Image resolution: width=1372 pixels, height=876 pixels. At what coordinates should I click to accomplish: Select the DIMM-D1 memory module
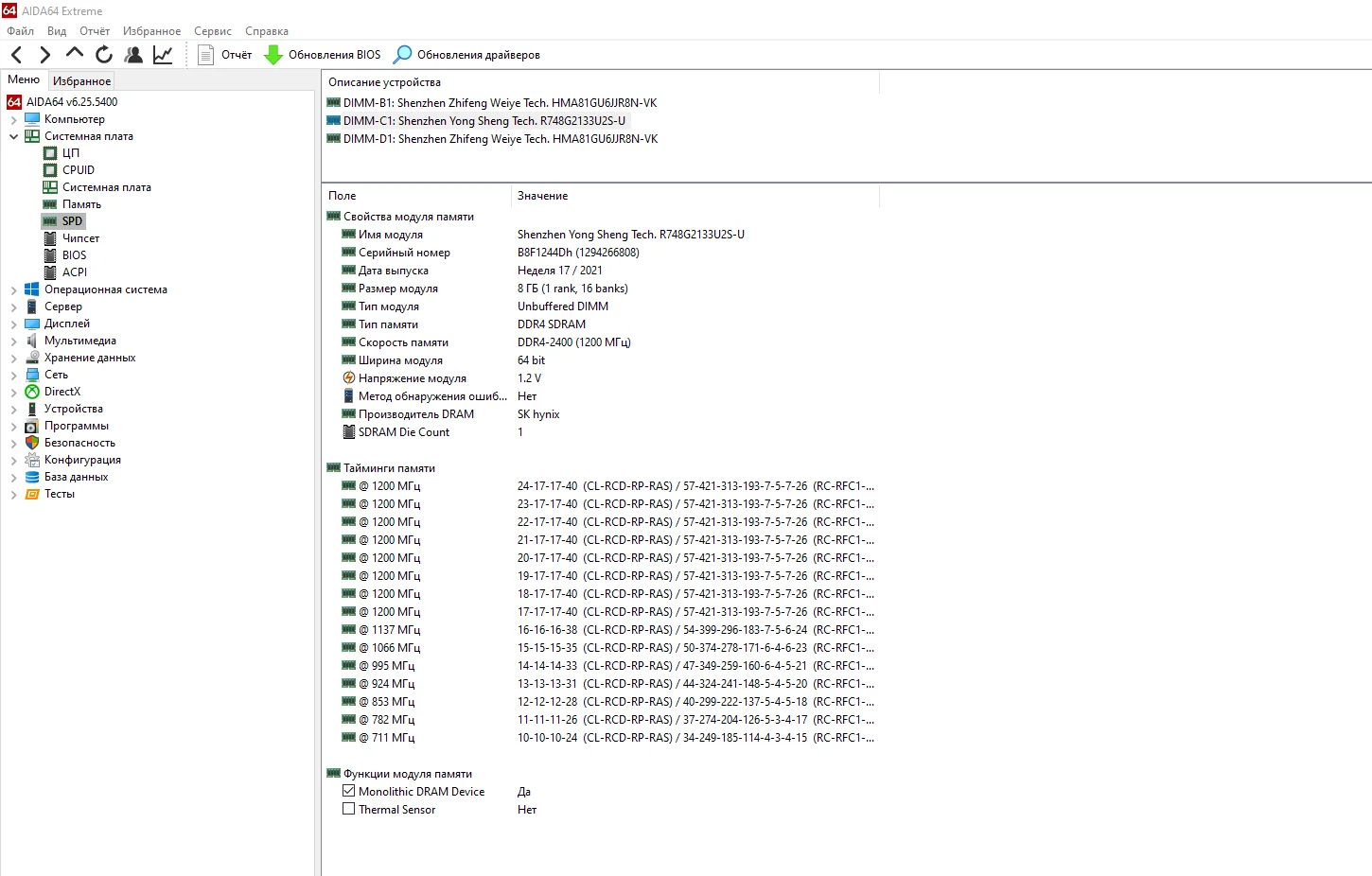[493, 139]
